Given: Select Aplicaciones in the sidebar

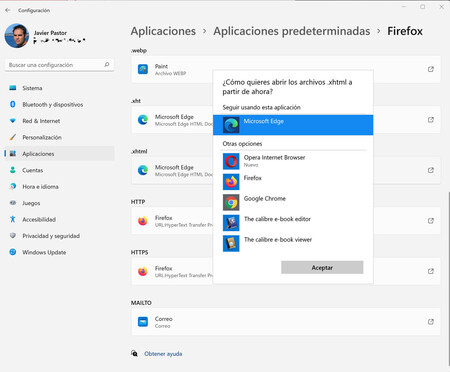Looking at the screenshot, I should coord(59,153).
